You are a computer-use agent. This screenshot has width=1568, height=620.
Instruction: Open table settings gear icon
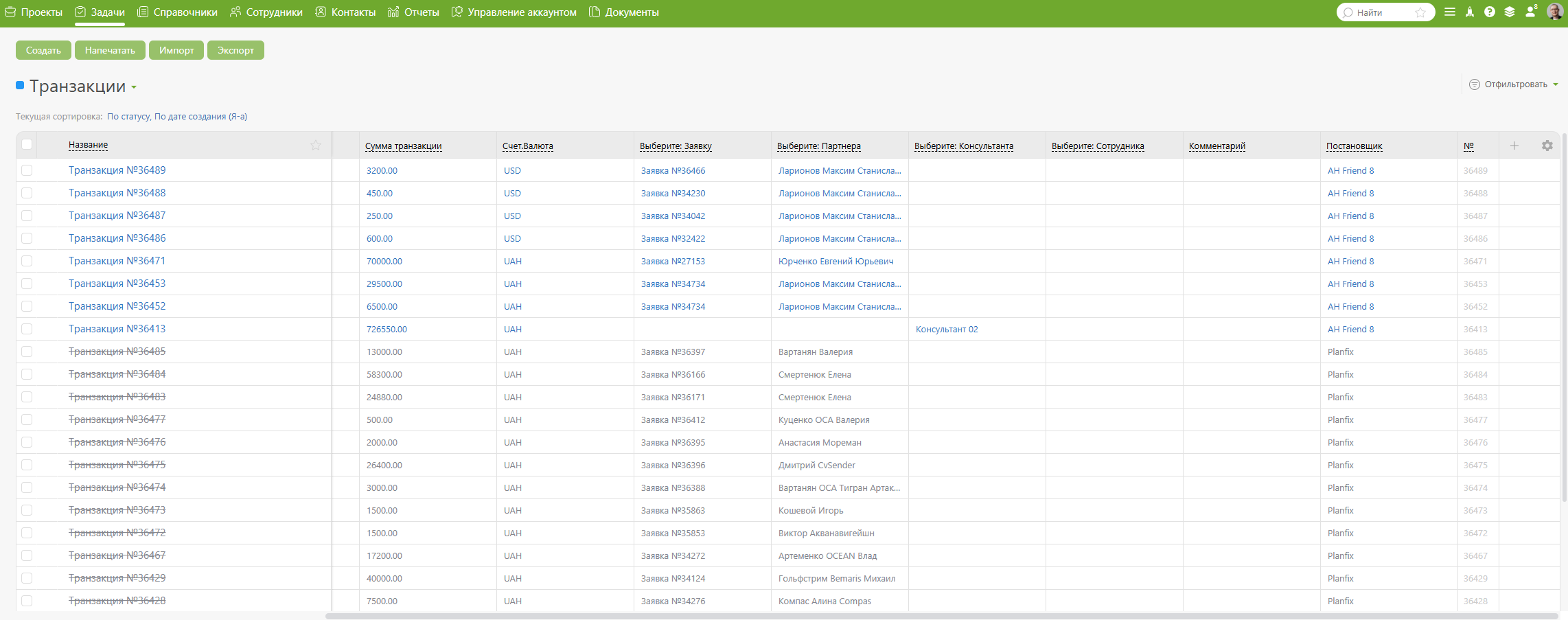pyautogui.click(x=1547, y=146)
